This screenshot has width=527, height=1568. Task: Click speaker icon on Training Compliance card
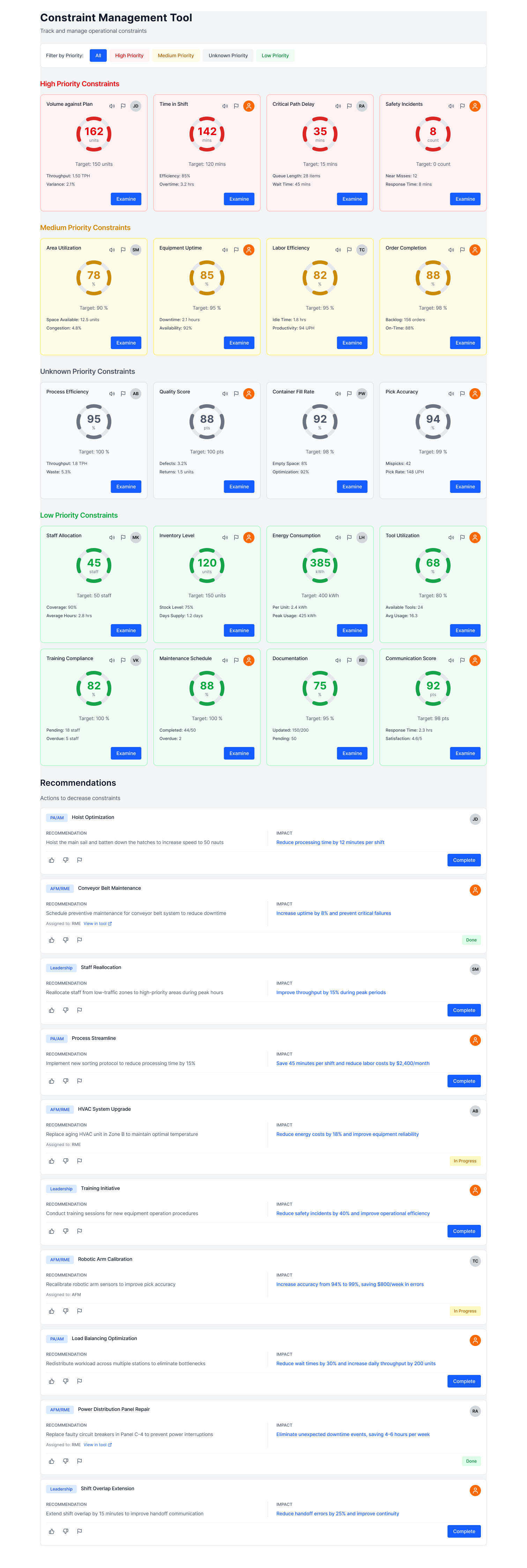coord(112,660)
